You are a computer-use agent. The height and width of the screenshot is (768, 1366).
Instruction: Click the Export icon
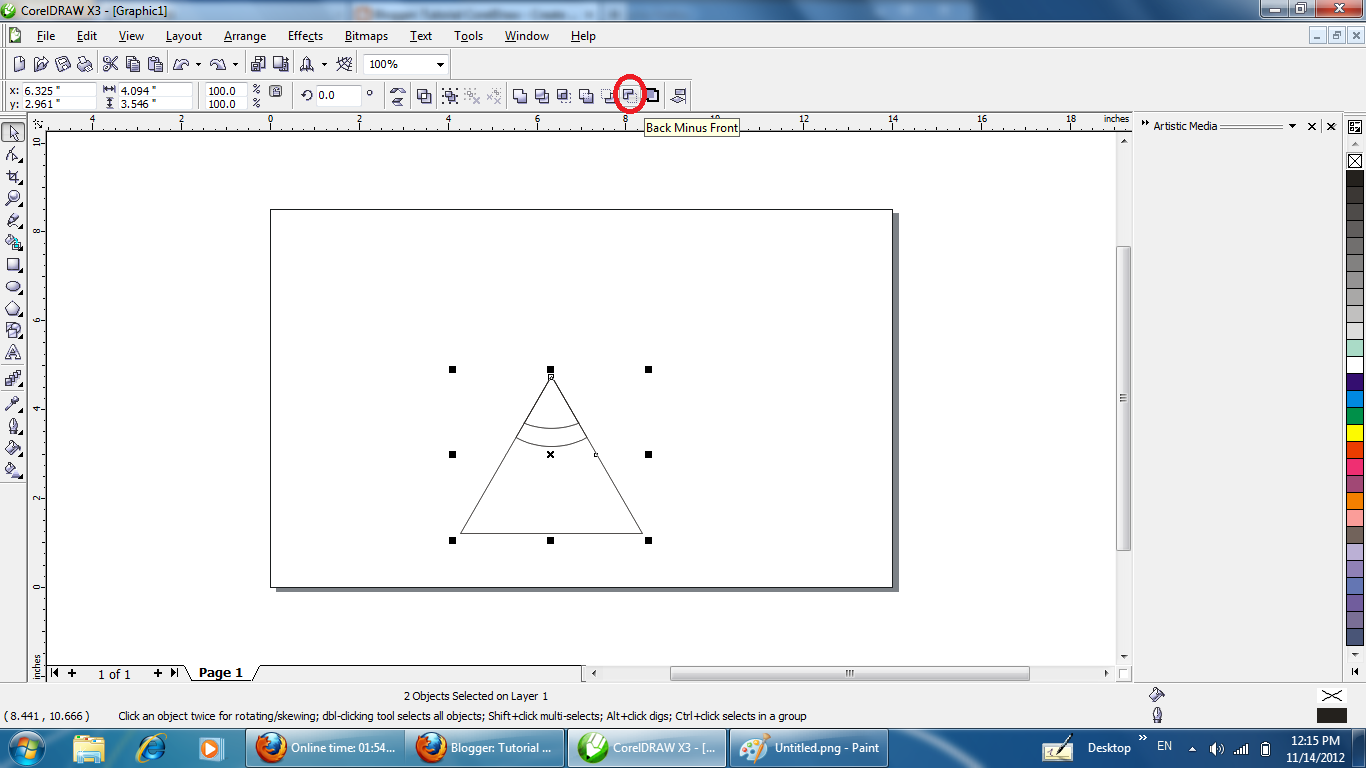tap(279, 64)
